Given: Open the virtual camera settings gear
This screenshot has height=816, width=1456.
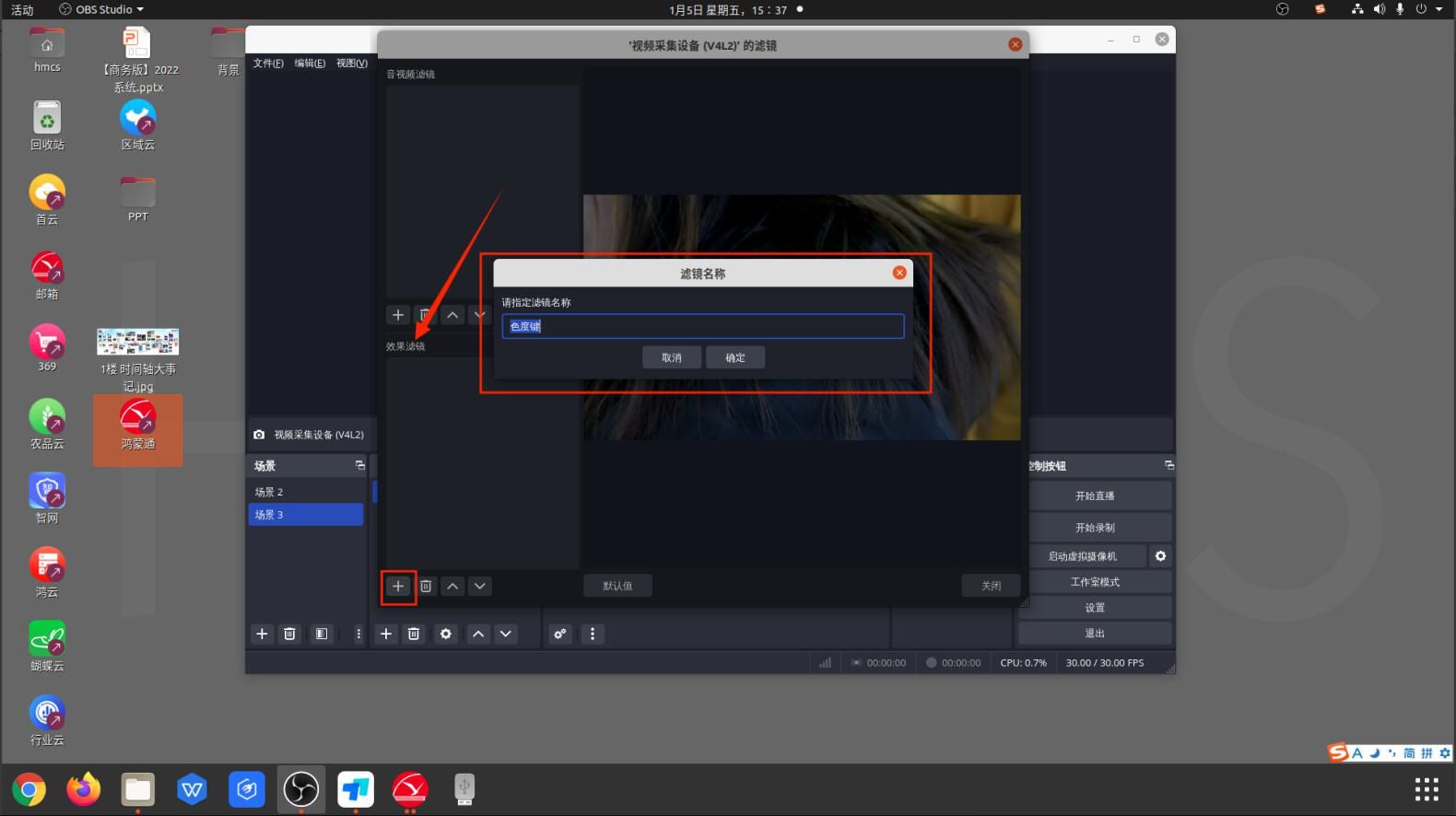Looking at the screenshot, I should pos(1160,556).
